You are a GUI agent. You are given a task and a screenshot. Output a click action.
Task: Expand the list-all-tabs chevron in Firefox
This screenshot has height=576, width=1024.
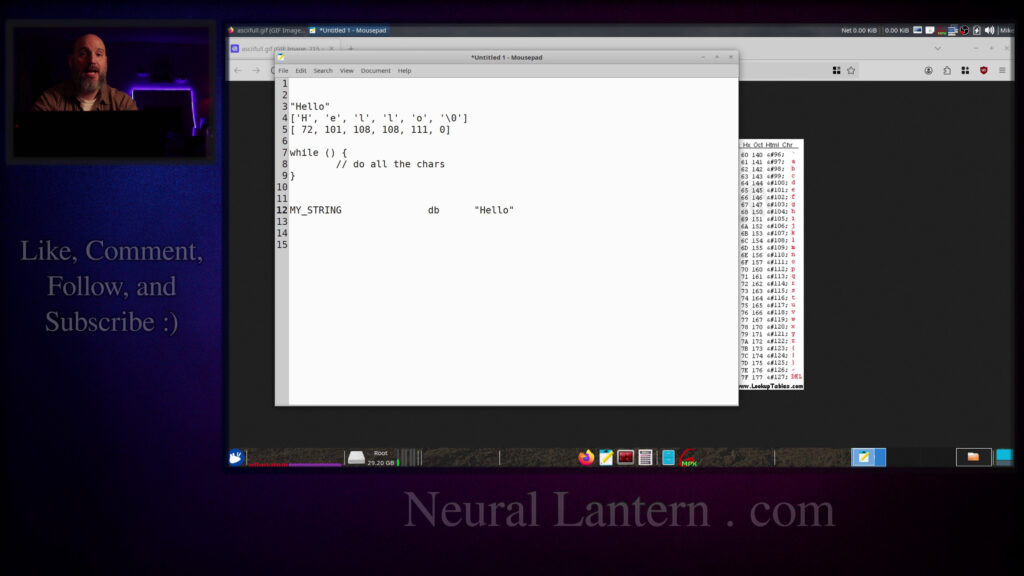pos(938,48)
